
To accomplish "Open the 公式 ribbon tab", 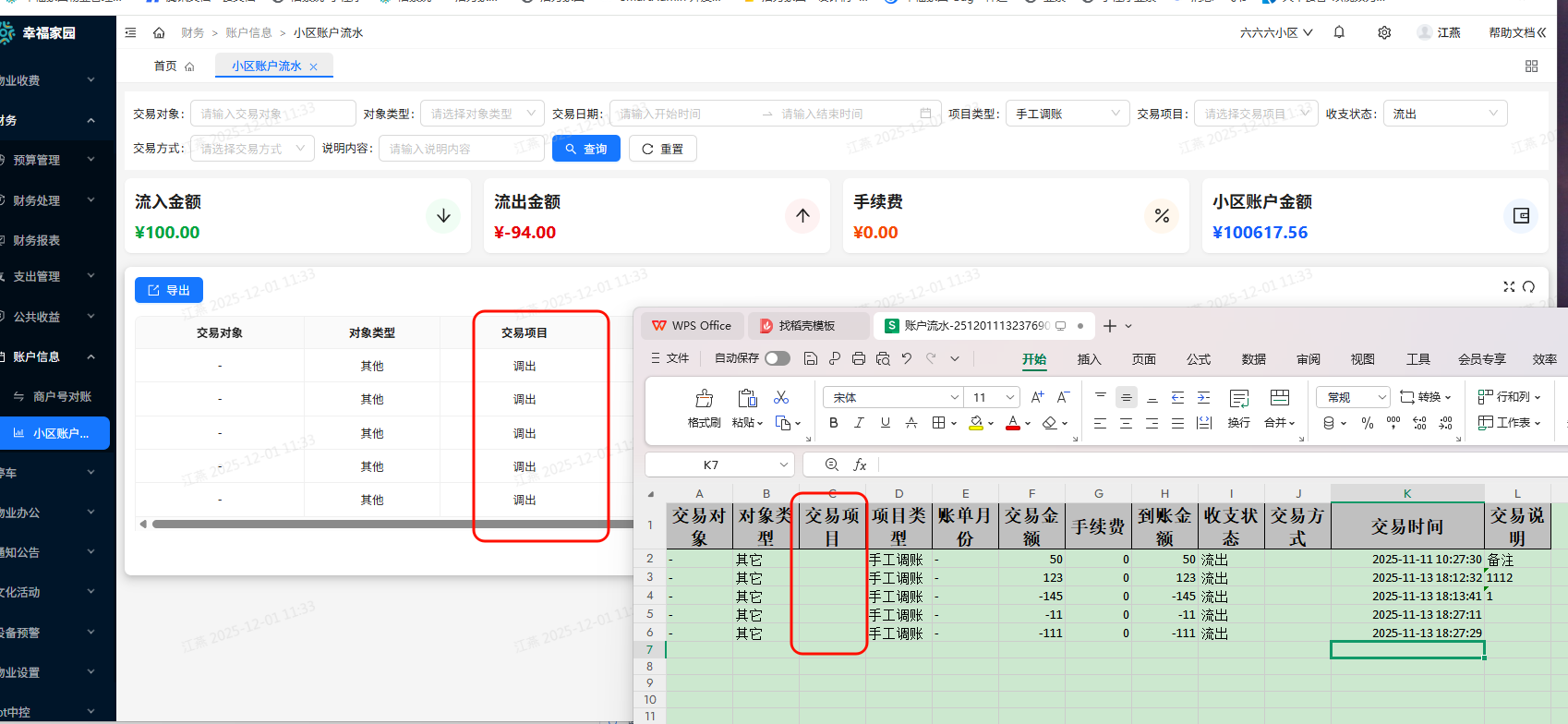I will pyautogui.click(x=1199, y=359).
